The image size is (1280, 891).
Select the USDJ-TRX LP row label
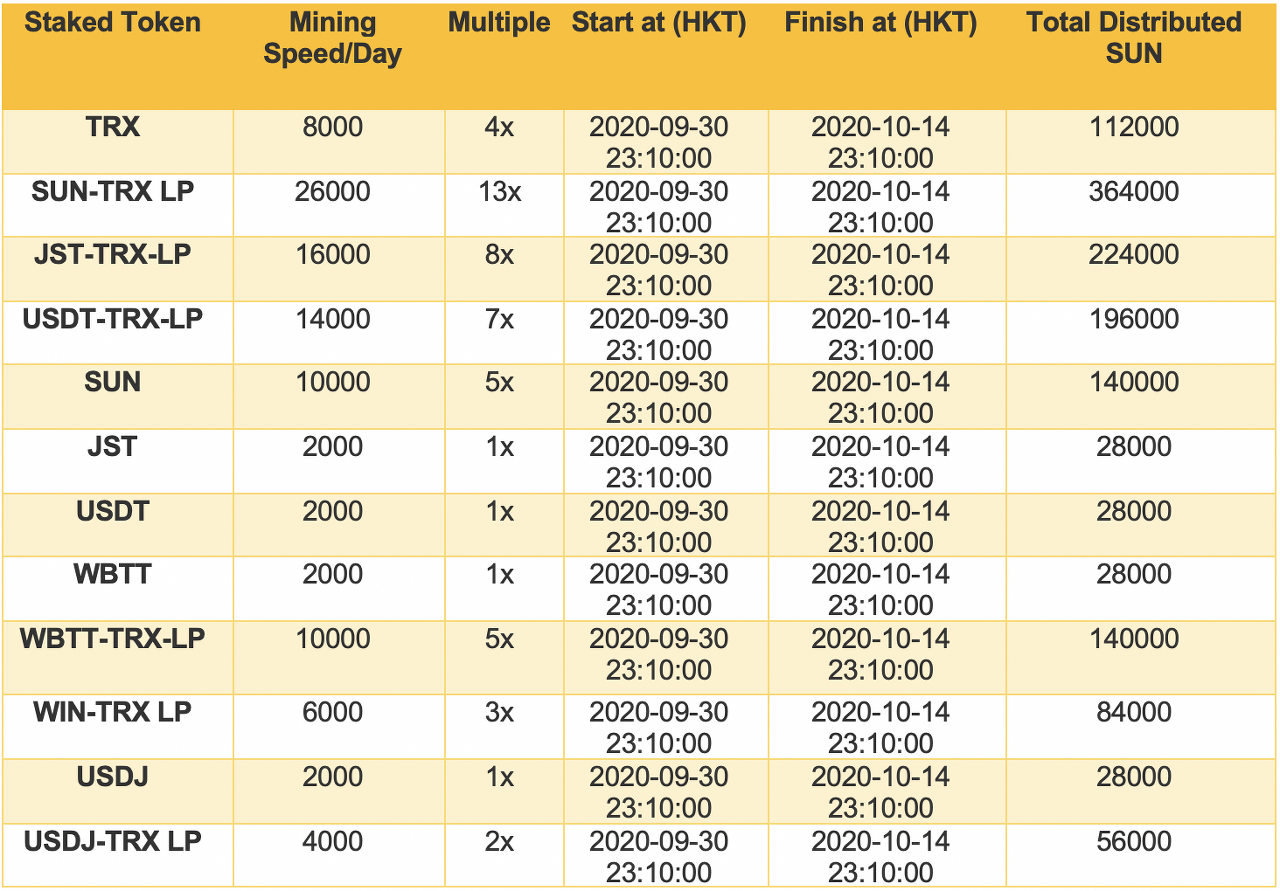(x=113, y=841)
